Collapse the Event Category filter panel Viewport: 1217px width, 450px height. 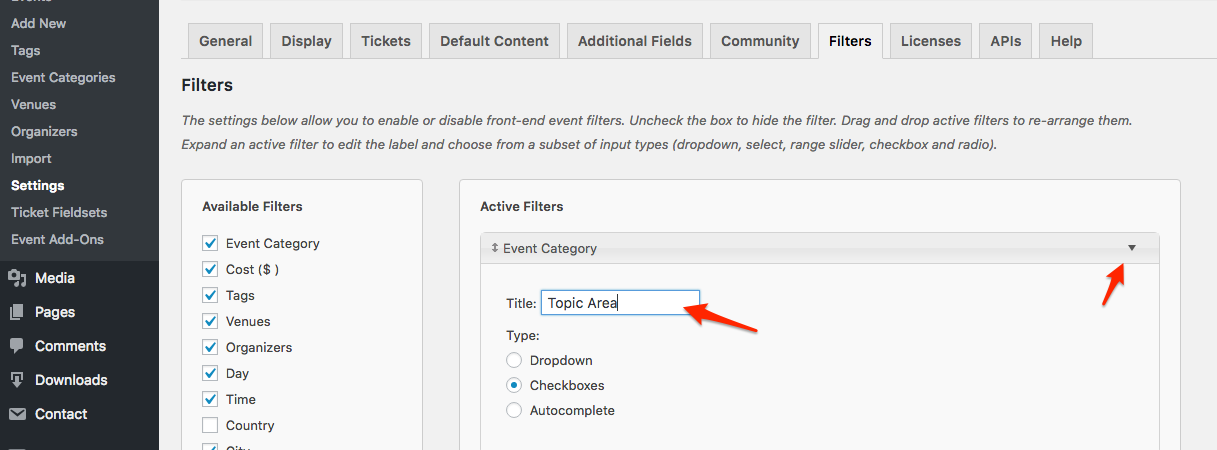(x=1132, y=248)
